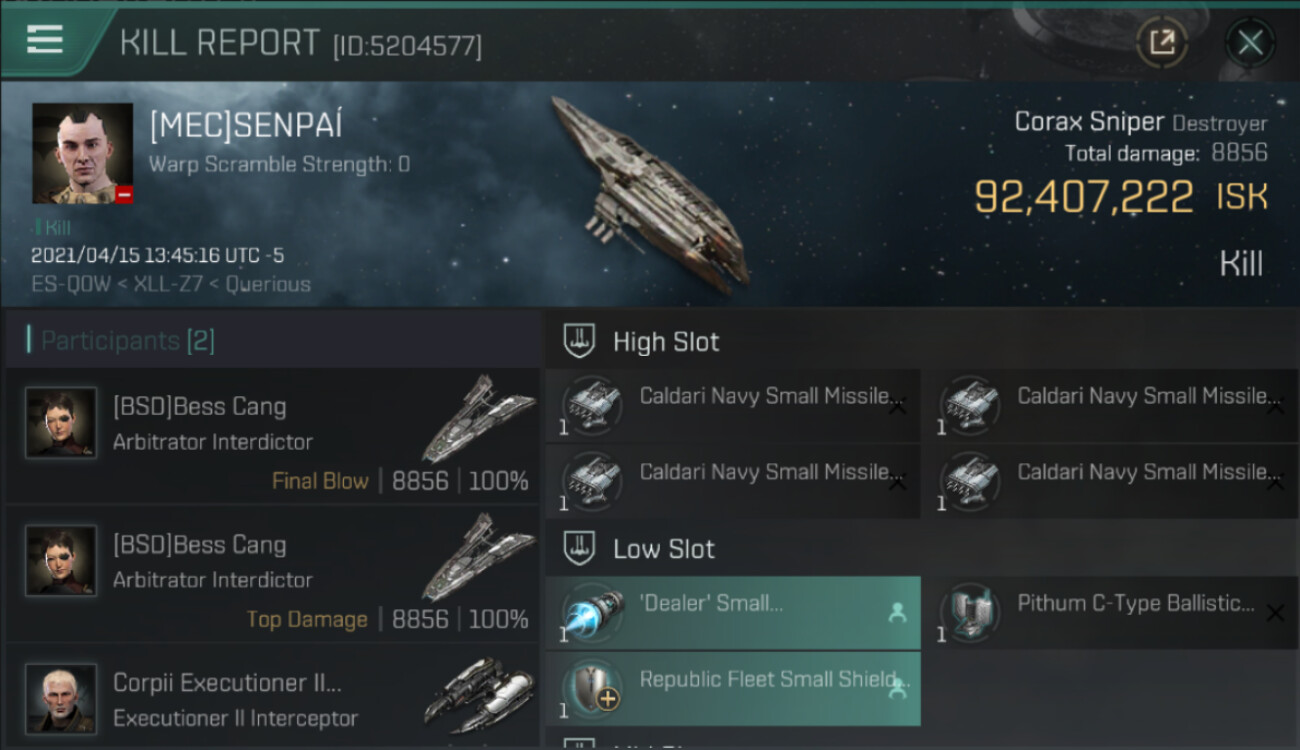This screenshot has height=750, width=1300.
Task: Click the Low Slot section icon
Action: pyautogui.click(x=580, y=549)
